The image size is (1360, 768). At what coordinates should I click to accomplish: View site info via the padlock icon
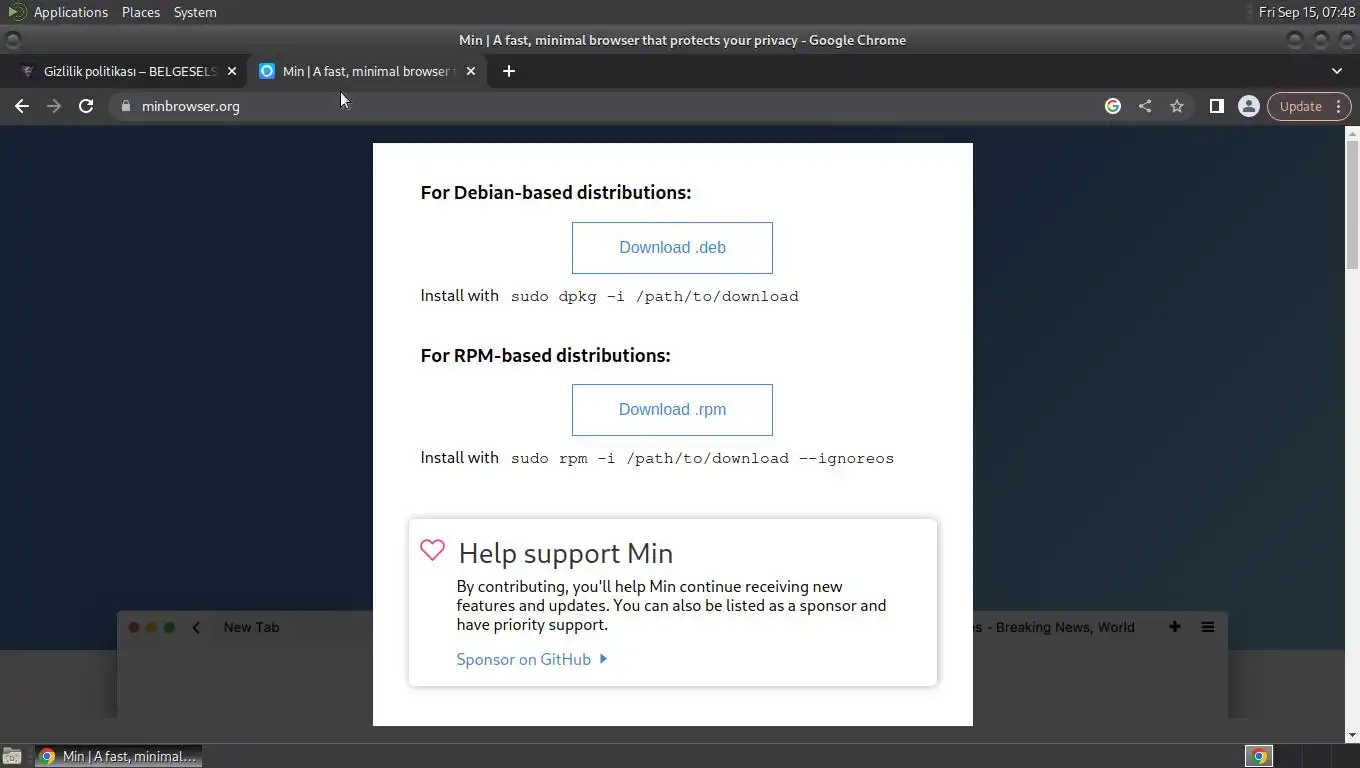(x=126, y=106)
